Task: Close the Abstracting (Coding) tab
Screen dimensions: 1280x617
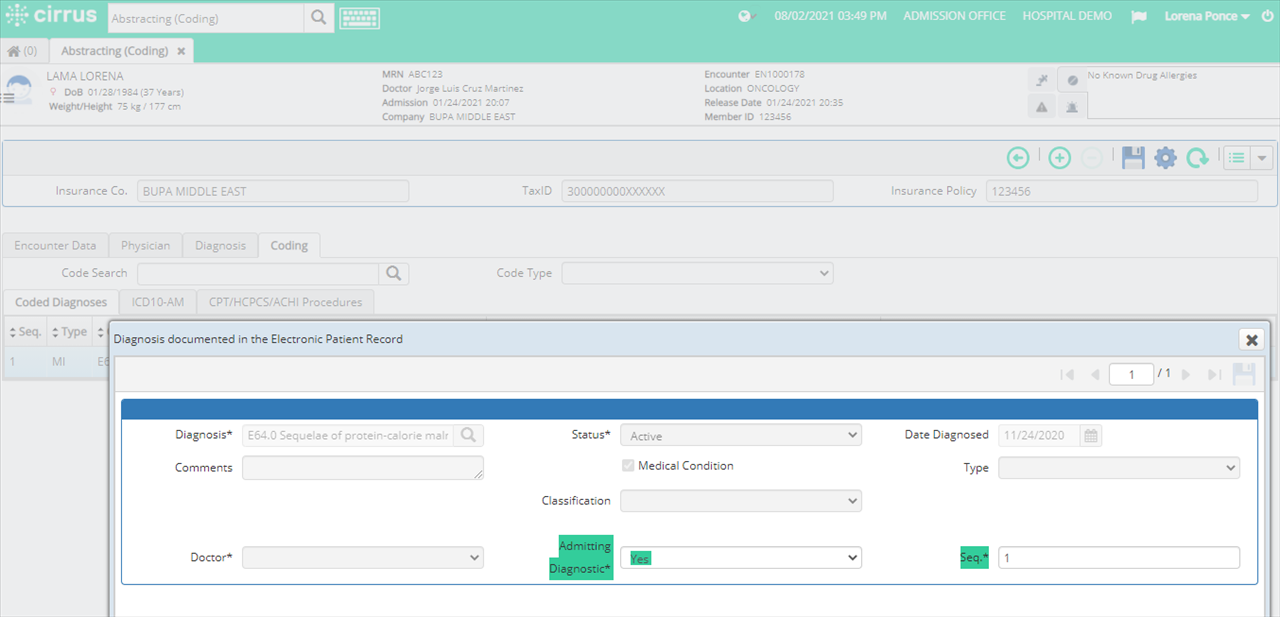Action: click(x=181, y=51)
